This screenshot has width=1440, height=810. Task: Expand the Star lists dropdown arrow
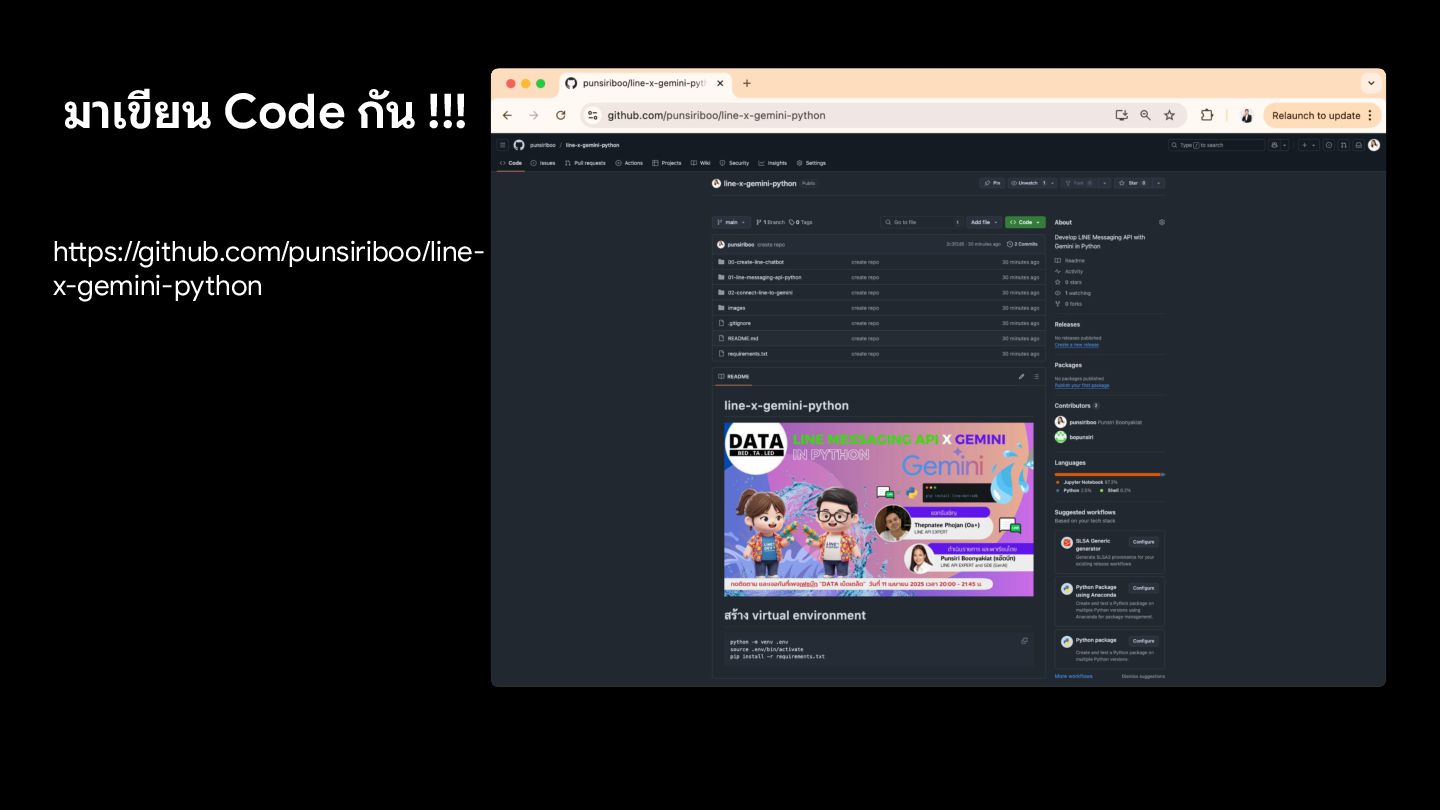pyautogui.click(x=1159, y=183)
